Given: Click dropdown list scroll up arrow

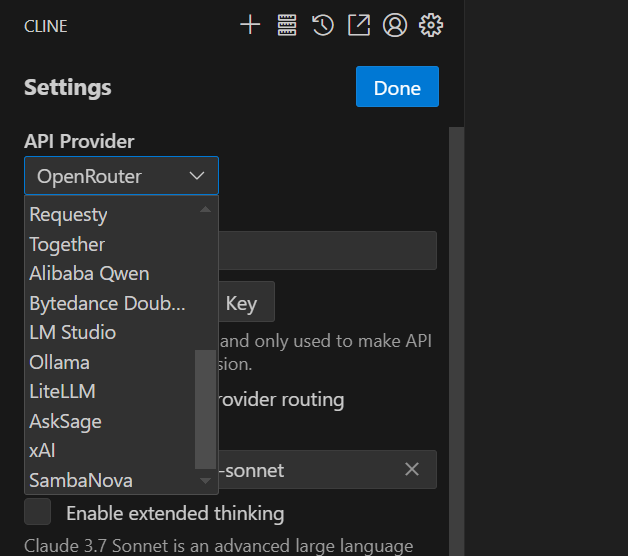Looking at the screenshot, I should coord(205,210).
